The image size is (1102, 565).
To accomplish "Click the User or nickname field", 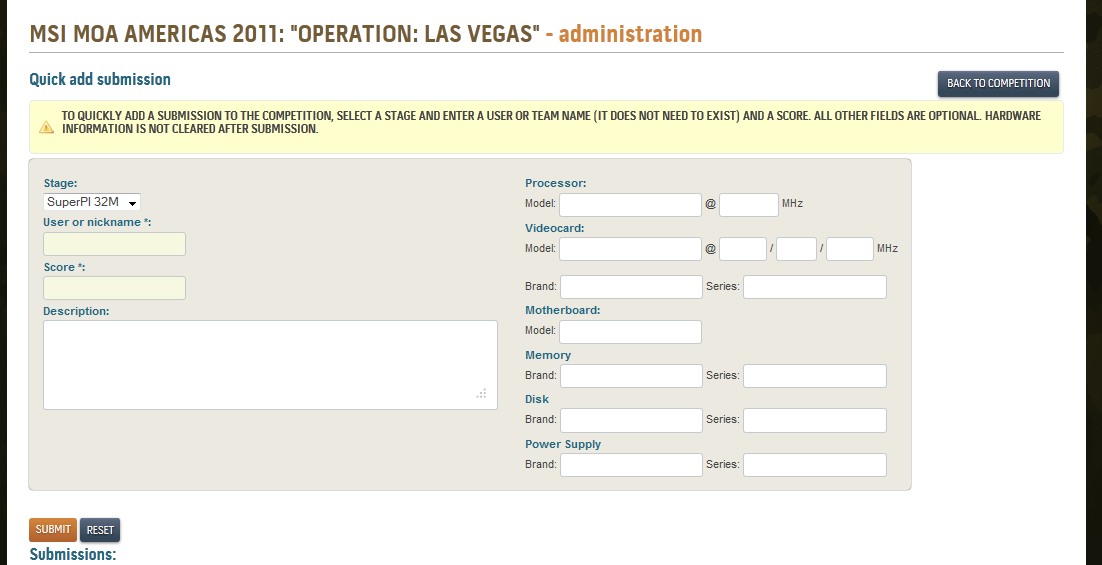I will (115, 244).
